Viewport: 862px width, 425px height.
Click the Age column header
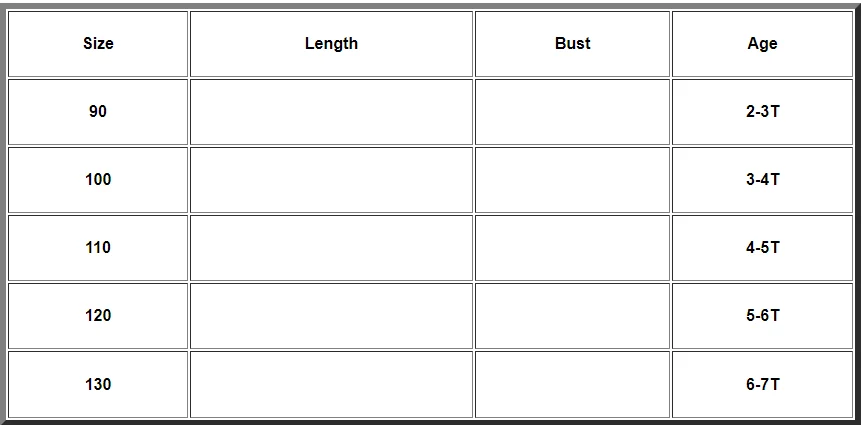coord(762,44)
